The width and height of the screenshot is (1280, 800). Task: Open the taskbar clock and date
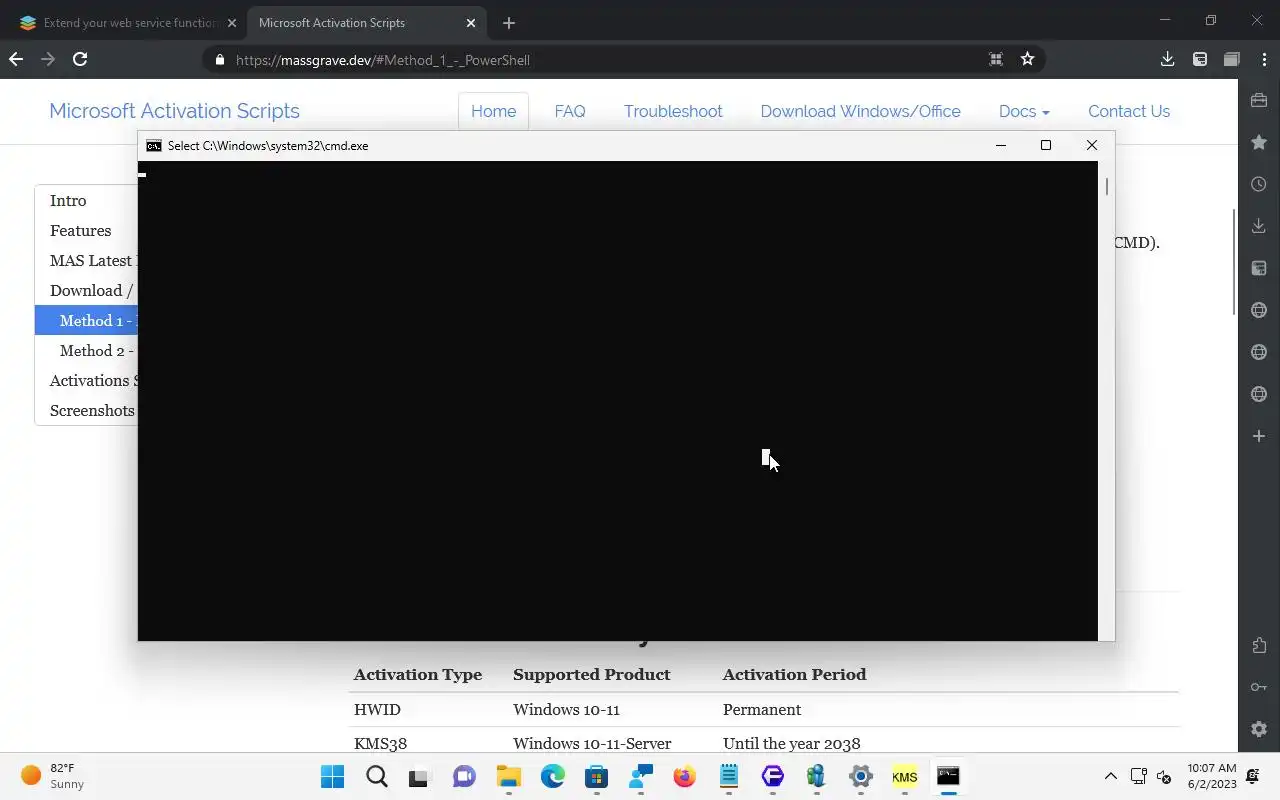pyautogui.click(x=1212, y=776)
